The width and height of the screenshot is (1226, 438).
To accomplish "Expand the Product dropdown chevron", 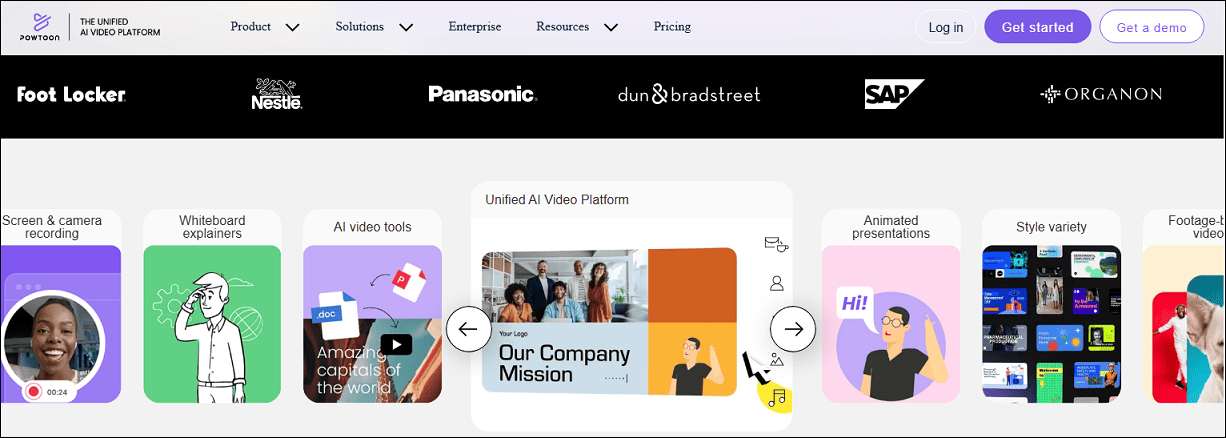I will tap(292, 28).
